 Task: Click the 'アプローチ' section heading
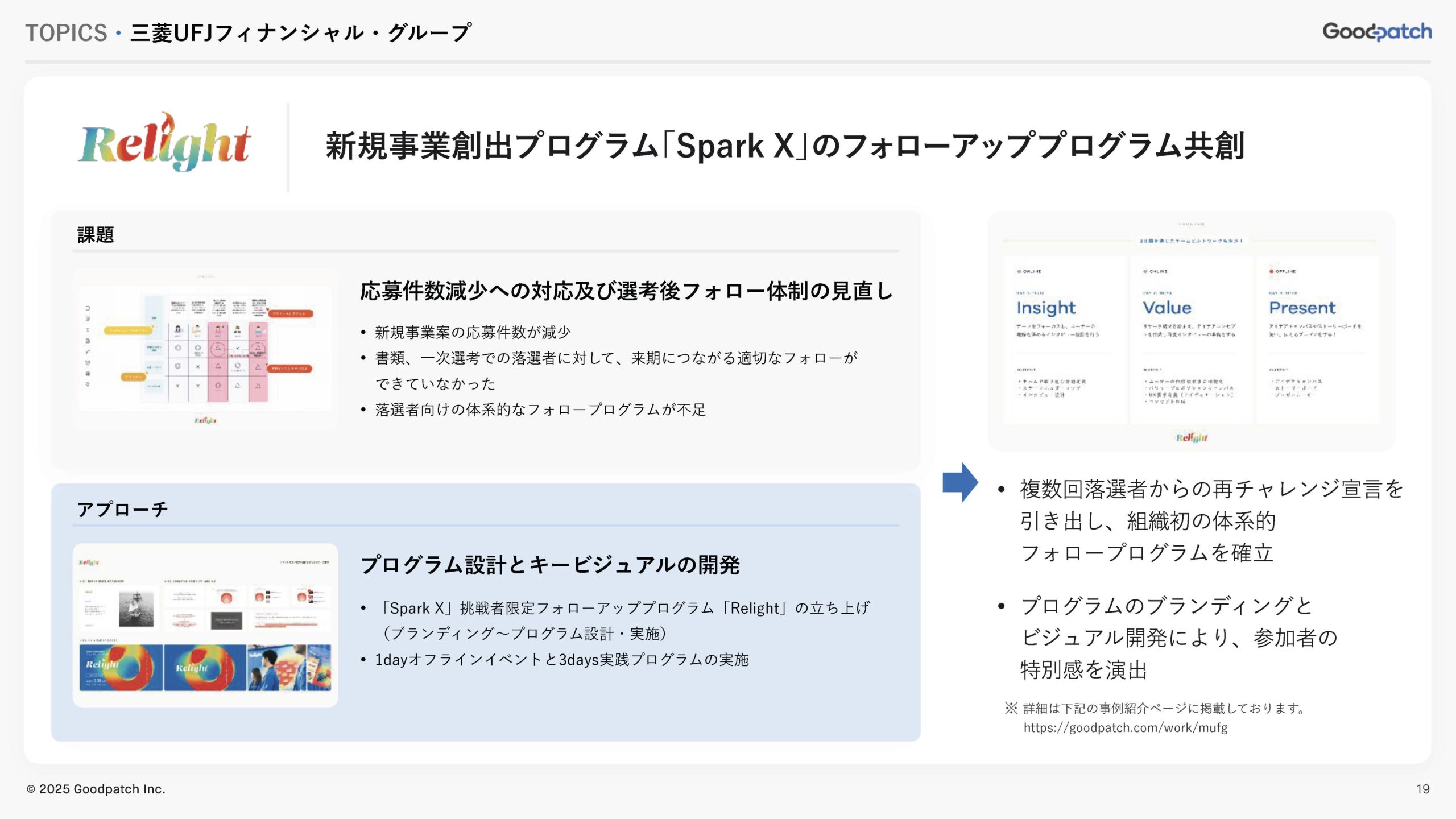122,509
